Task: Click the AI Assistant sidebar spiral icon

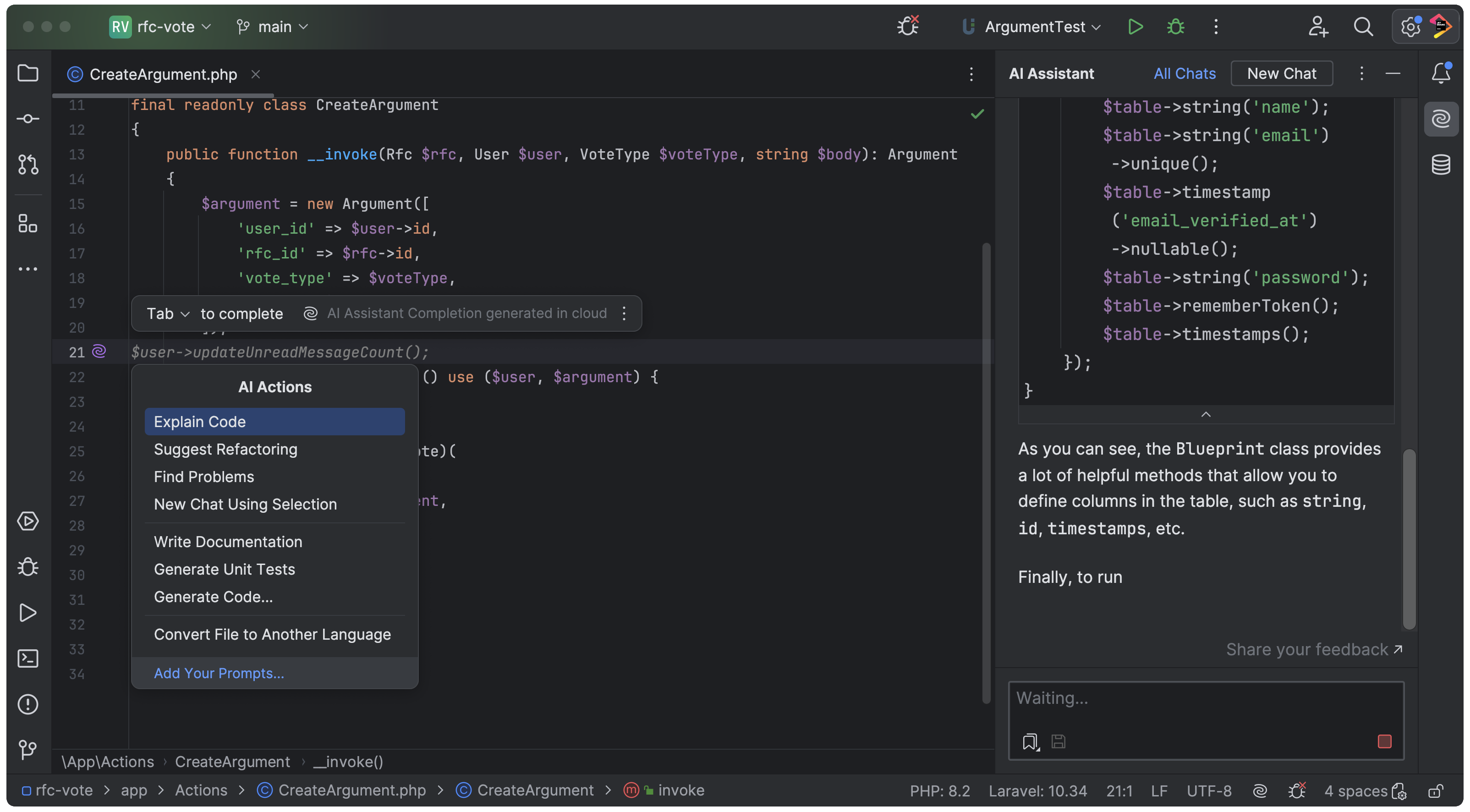Action: pos(1440,119)
